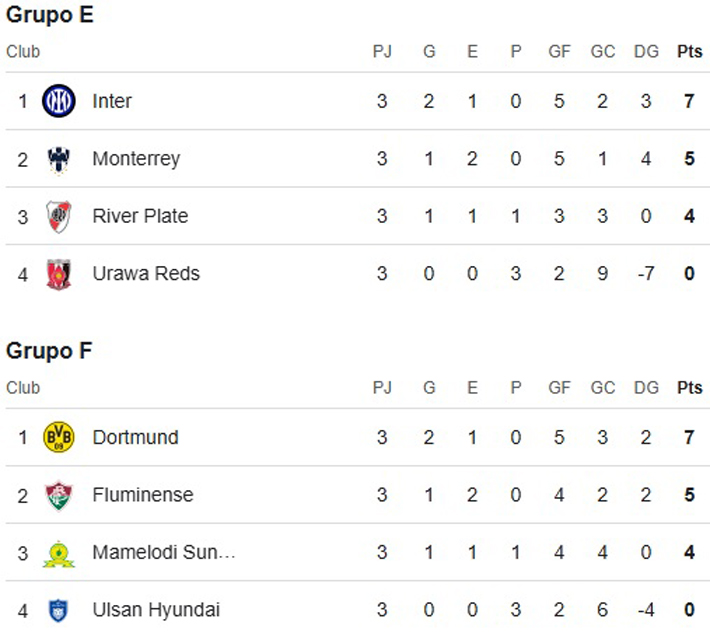Open the Dortmund BVB logo
Screen dimensions: 710x636
point(59,437)
